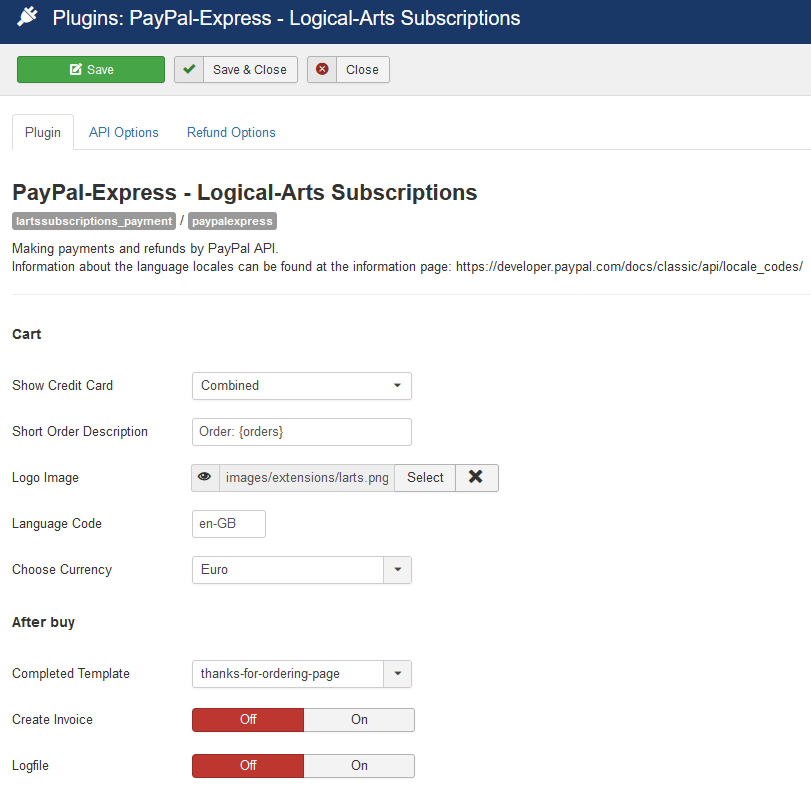The width and height of the screenshot is (811, 795).
Task: Enable the Logfile On option
Action: [x=359, y=766]
